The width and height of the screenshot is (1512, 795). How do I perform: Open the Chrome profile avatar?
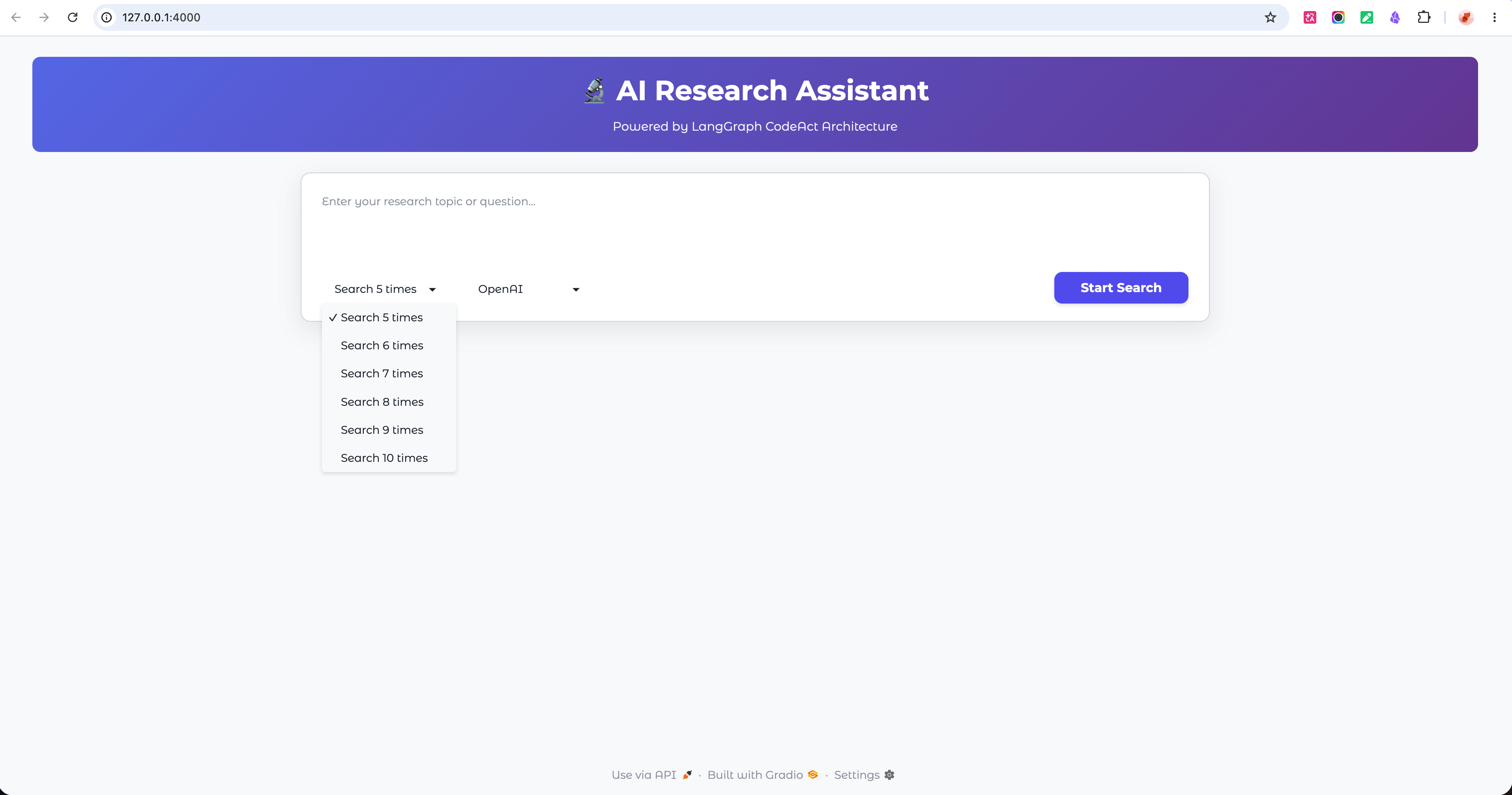[x=1466, y=18]
